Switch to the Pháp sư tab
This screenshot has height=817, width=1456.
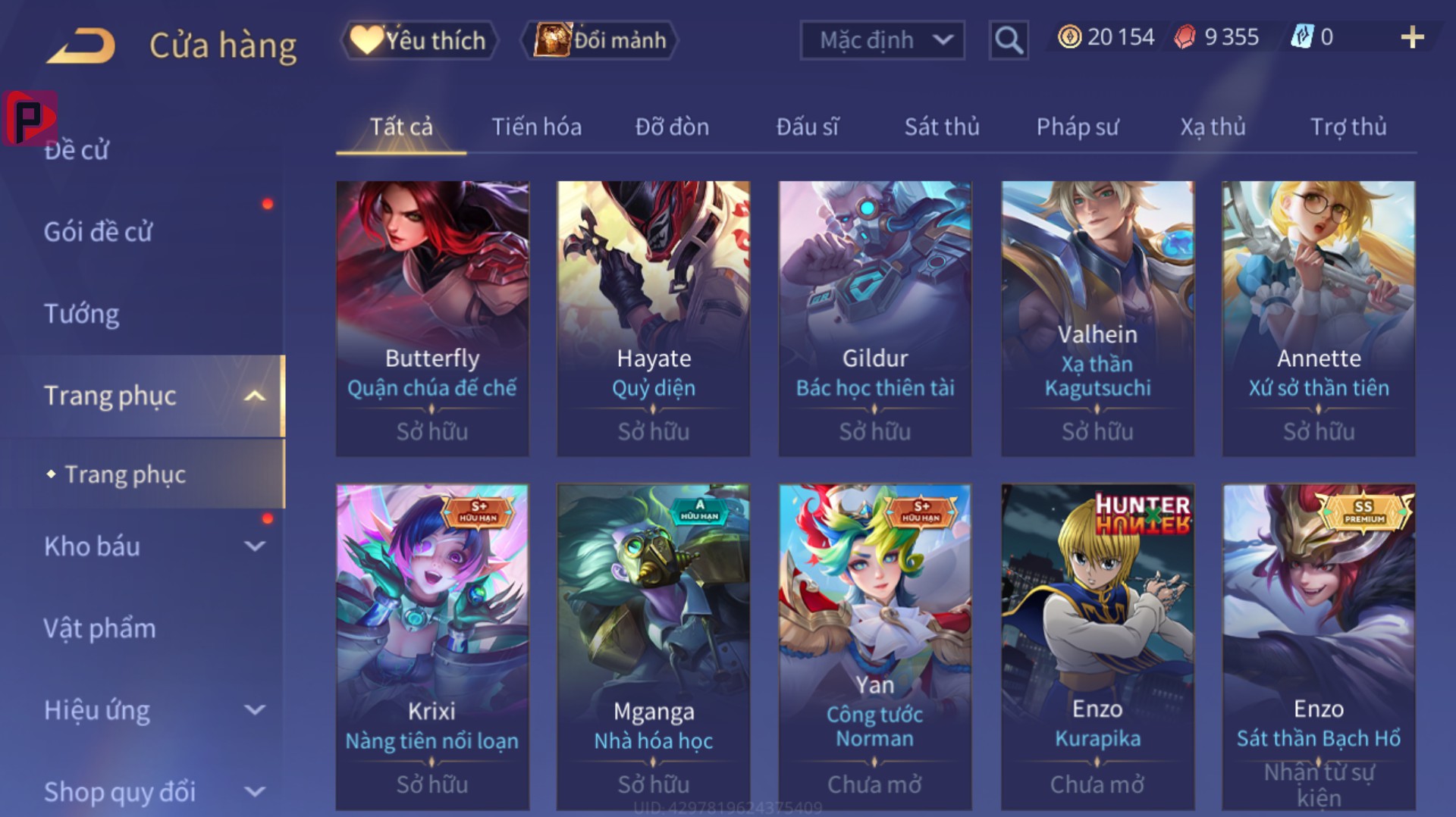pos(1078,127)
